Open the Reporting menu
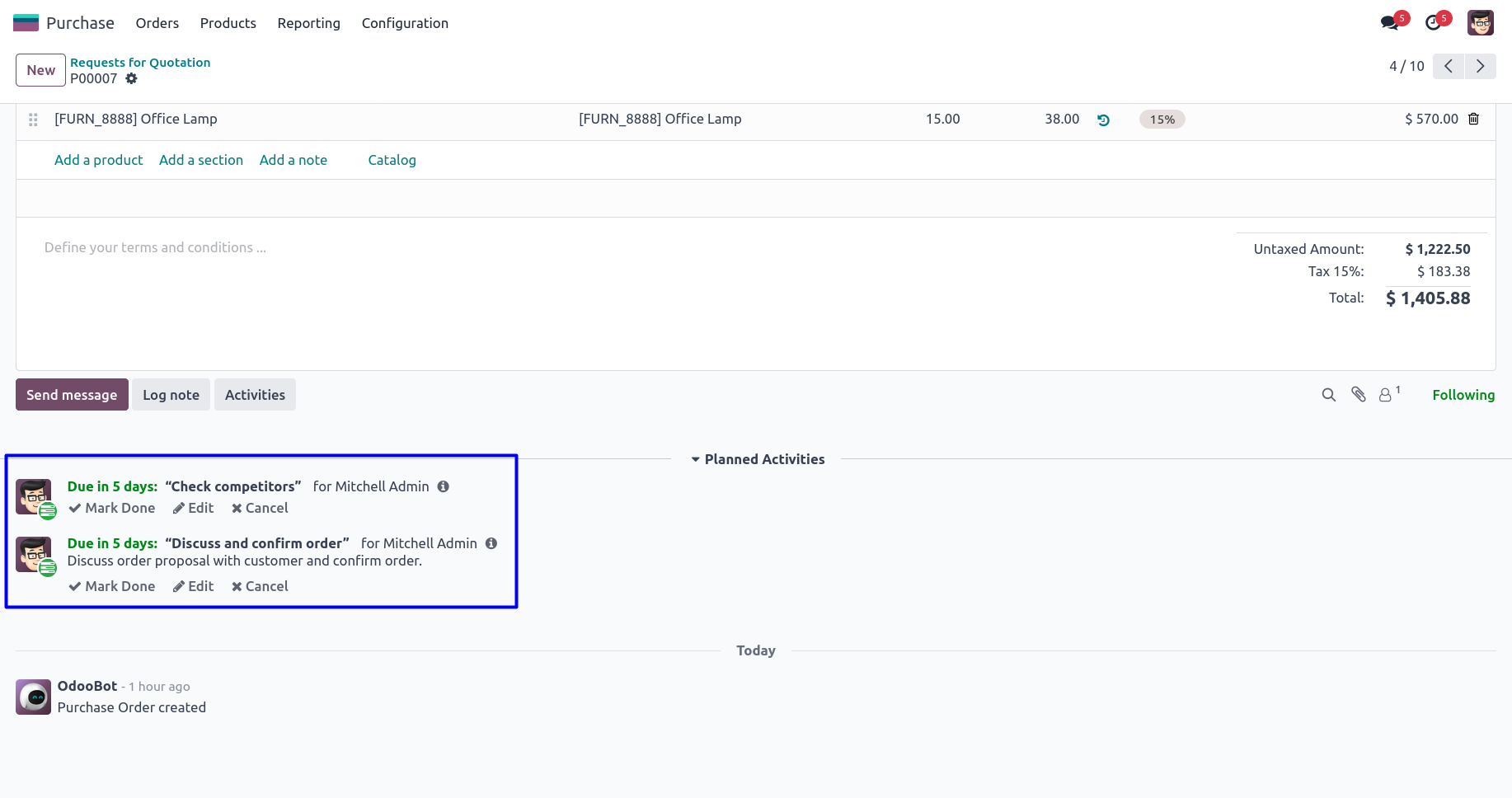The image size is (1512, 798). 308,23
